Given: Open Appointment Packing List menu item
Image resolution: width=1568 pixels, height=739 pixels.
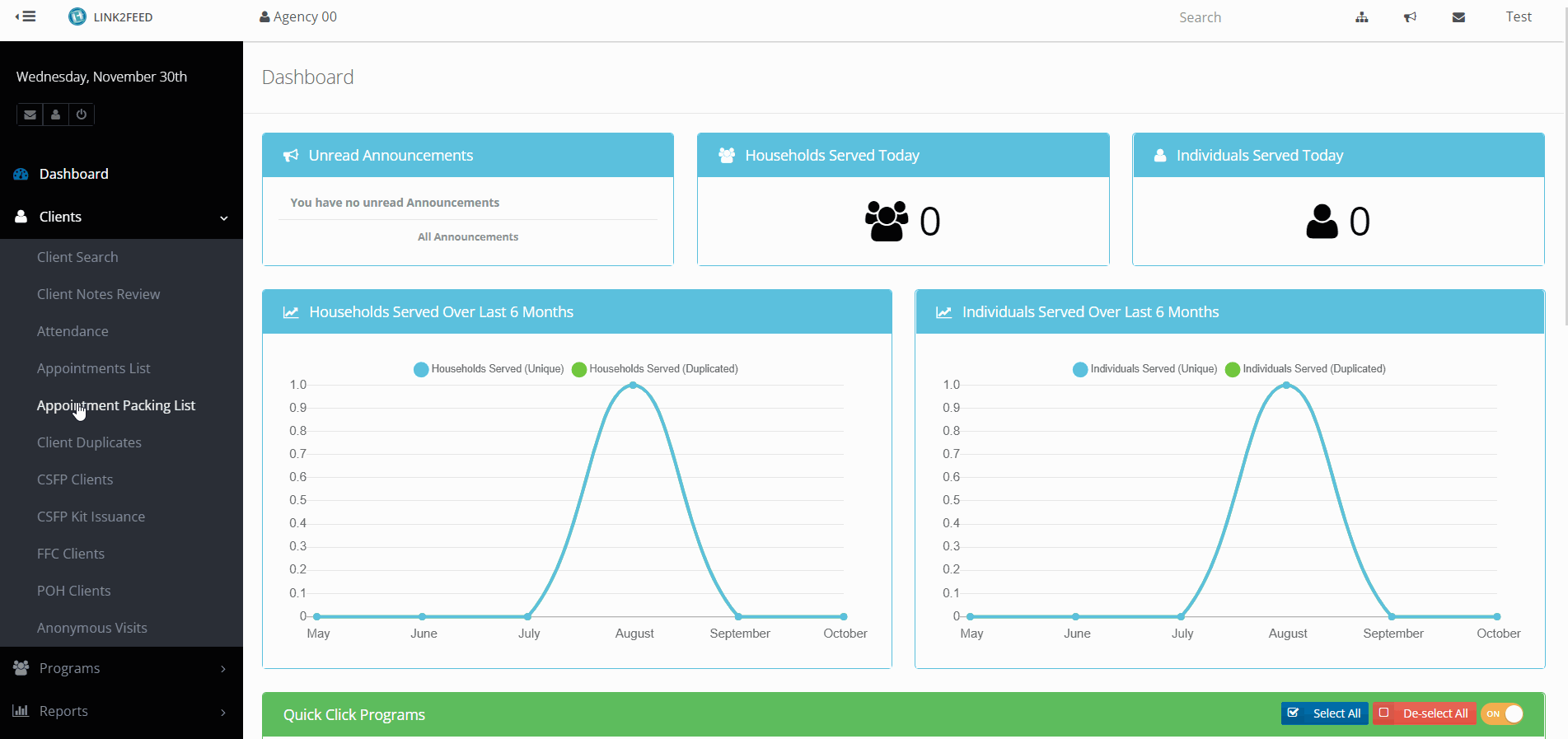Looking at the screenshot, I should [116, 405].
